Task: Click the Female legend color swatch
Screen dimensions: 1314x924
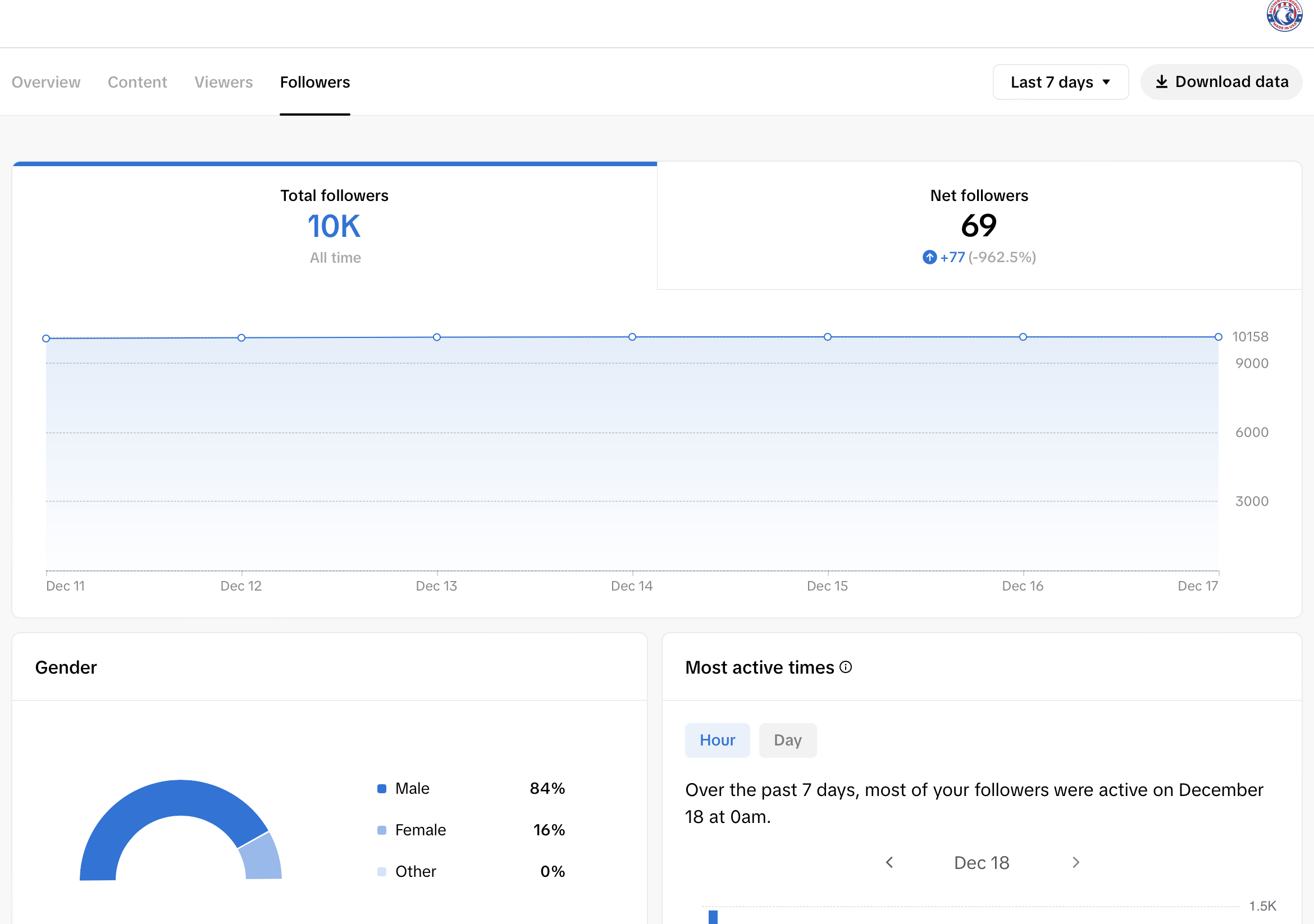Action: pyautogui.click(x=382, y=830)
